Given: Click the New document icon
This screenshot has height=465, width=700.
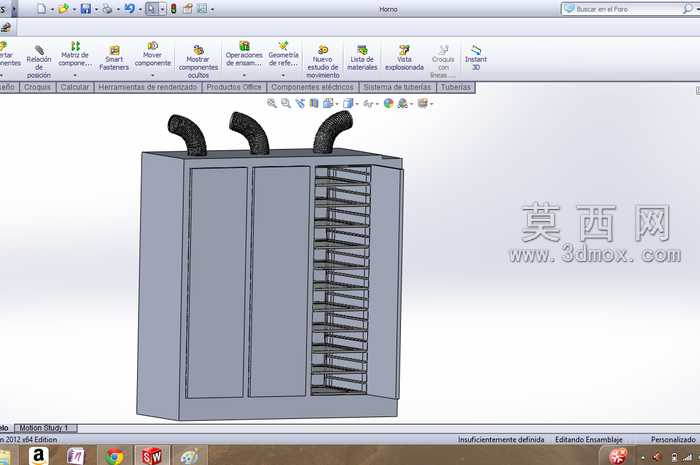Looking at the screenshot, I should [x=42, y=8].
